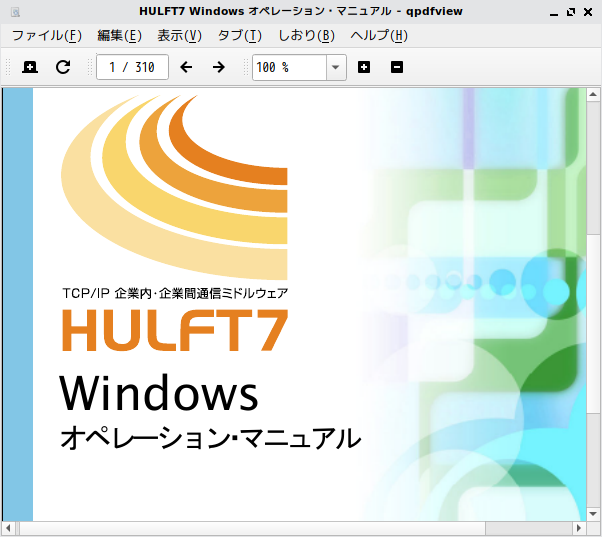The image size is (602, 537).
Task: Open the 100 % zoom dropdown arrow
Action: [x=336, y=68]
